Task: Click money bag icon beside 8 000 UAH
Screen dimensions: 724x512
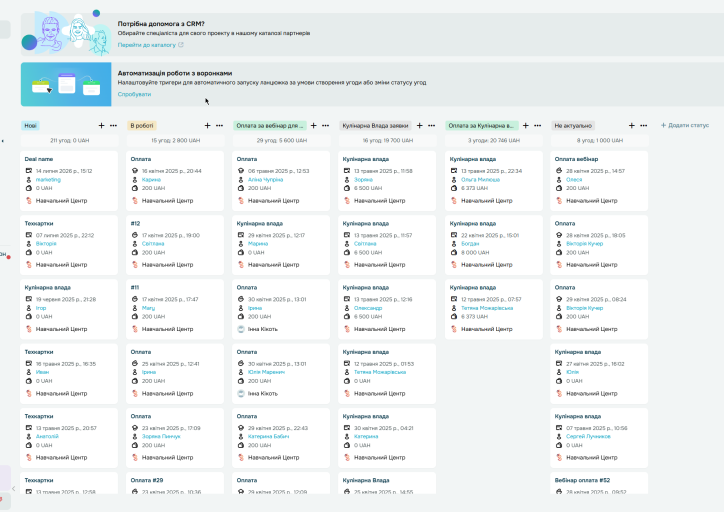Action: [x=454, y=252]
